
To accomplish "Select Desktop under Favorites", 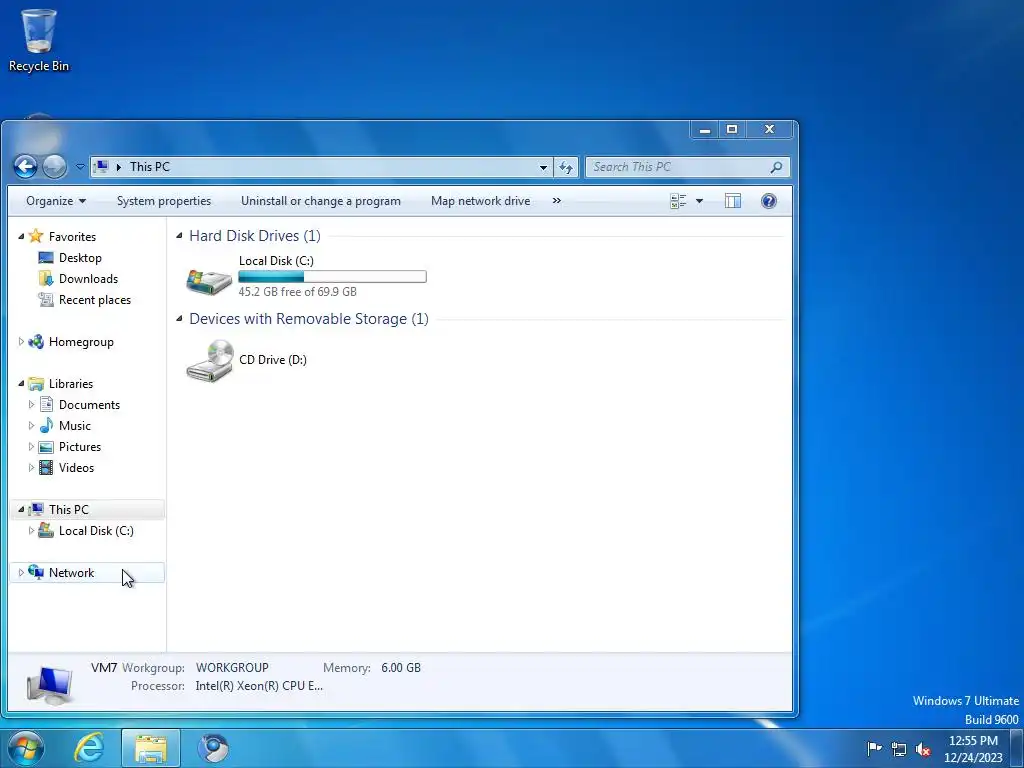I will (x=80, y=258).
